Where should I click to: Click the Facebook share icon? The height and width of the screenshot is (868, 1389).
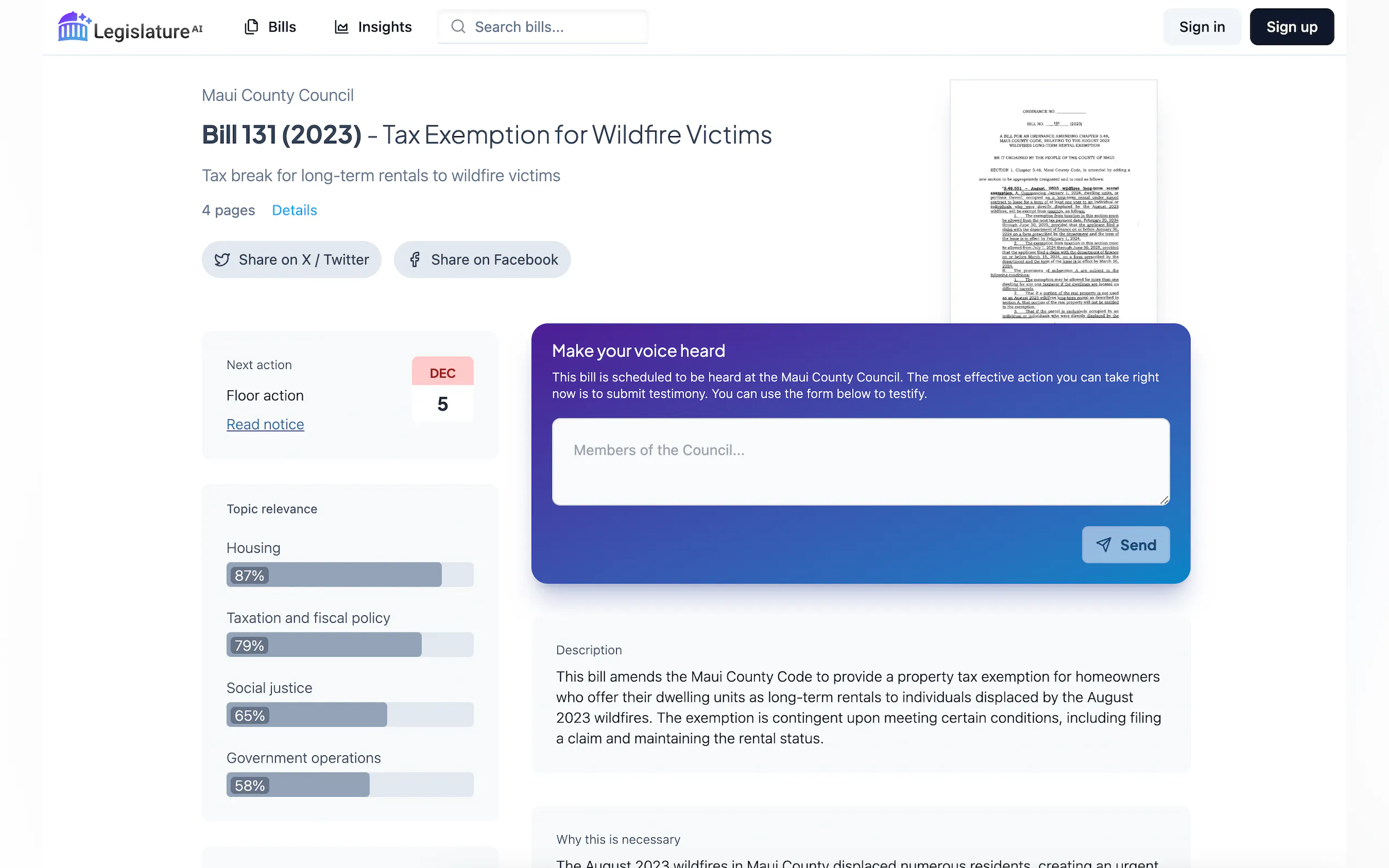415,260
